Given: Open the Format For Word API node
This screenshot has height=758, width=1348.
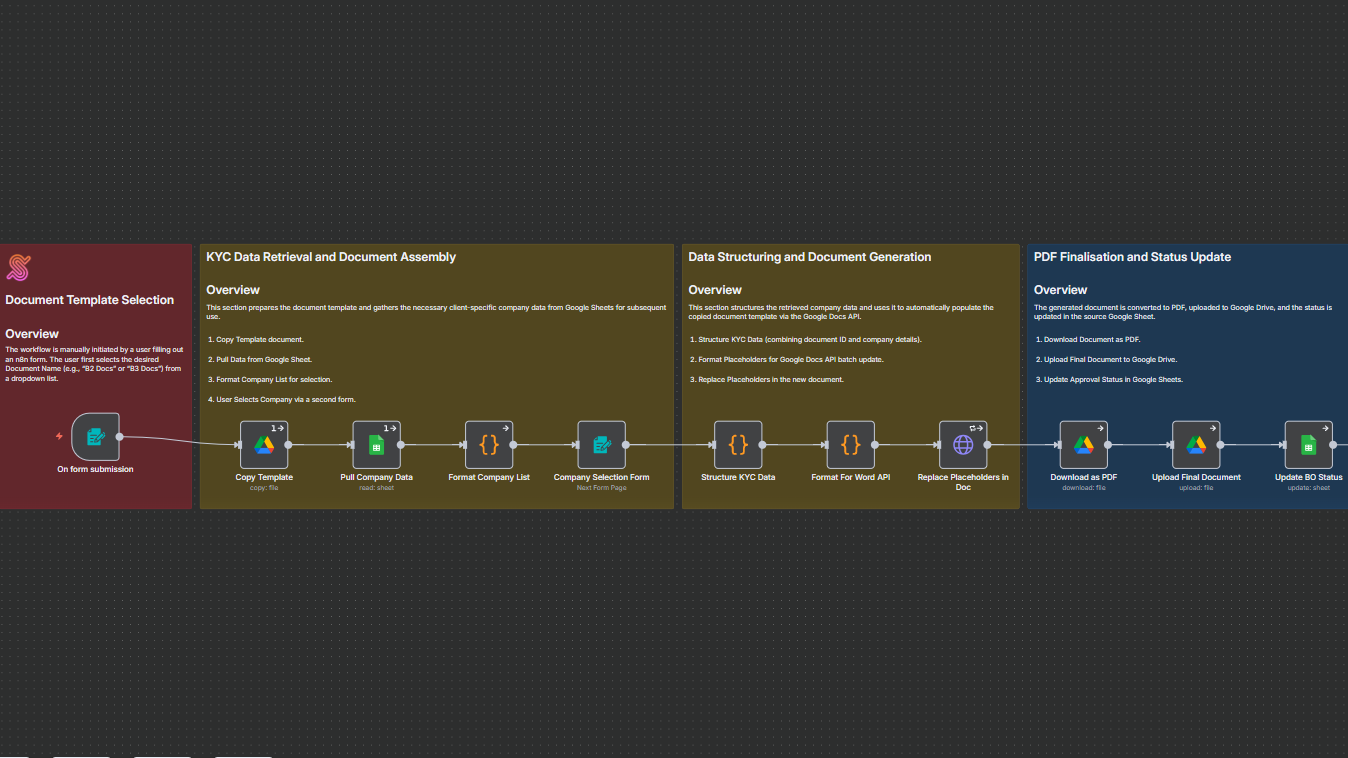Looking at the screenshot, I should point(850,443).
